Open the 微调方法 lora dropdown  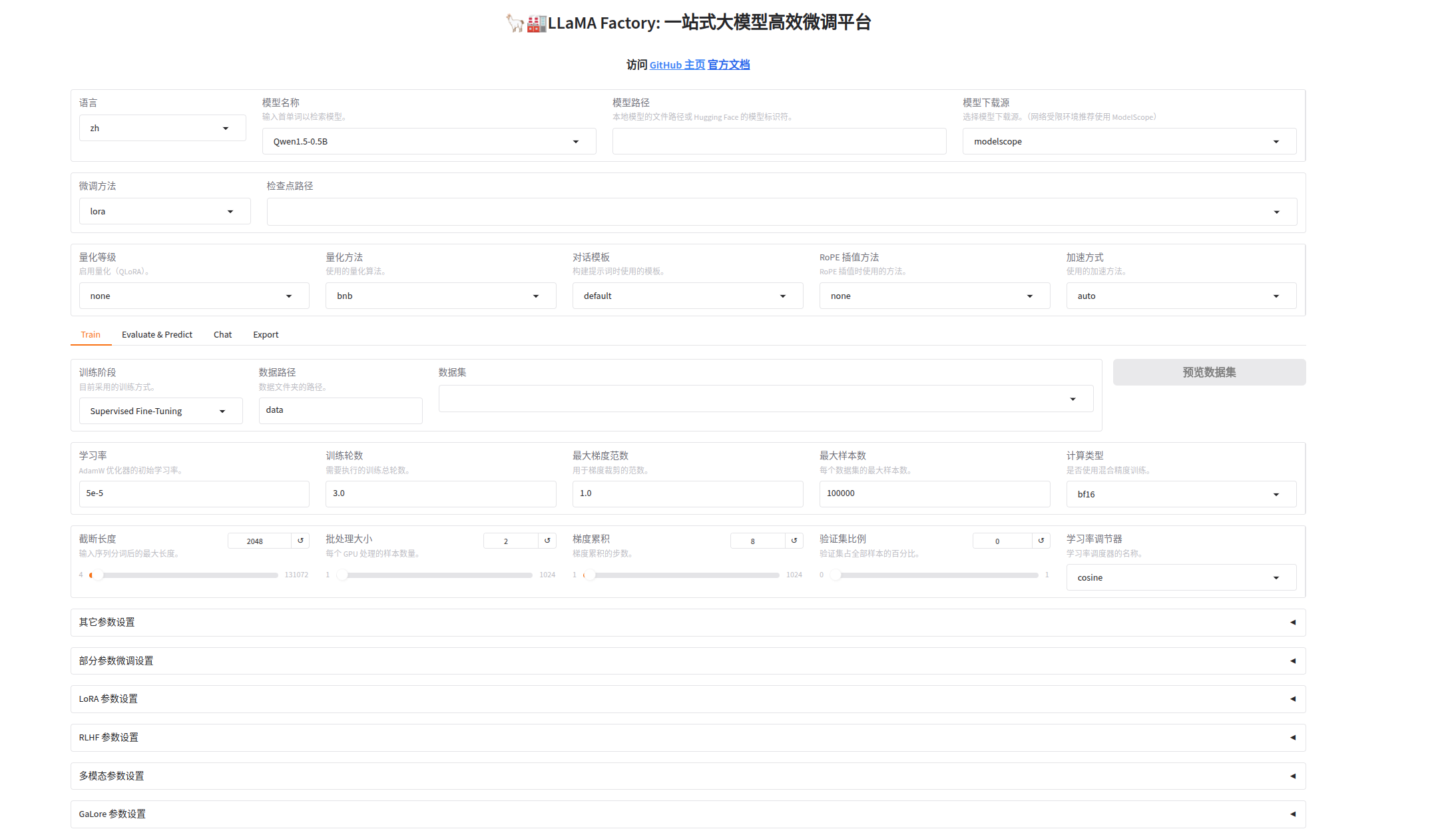(x=164, y=212)
